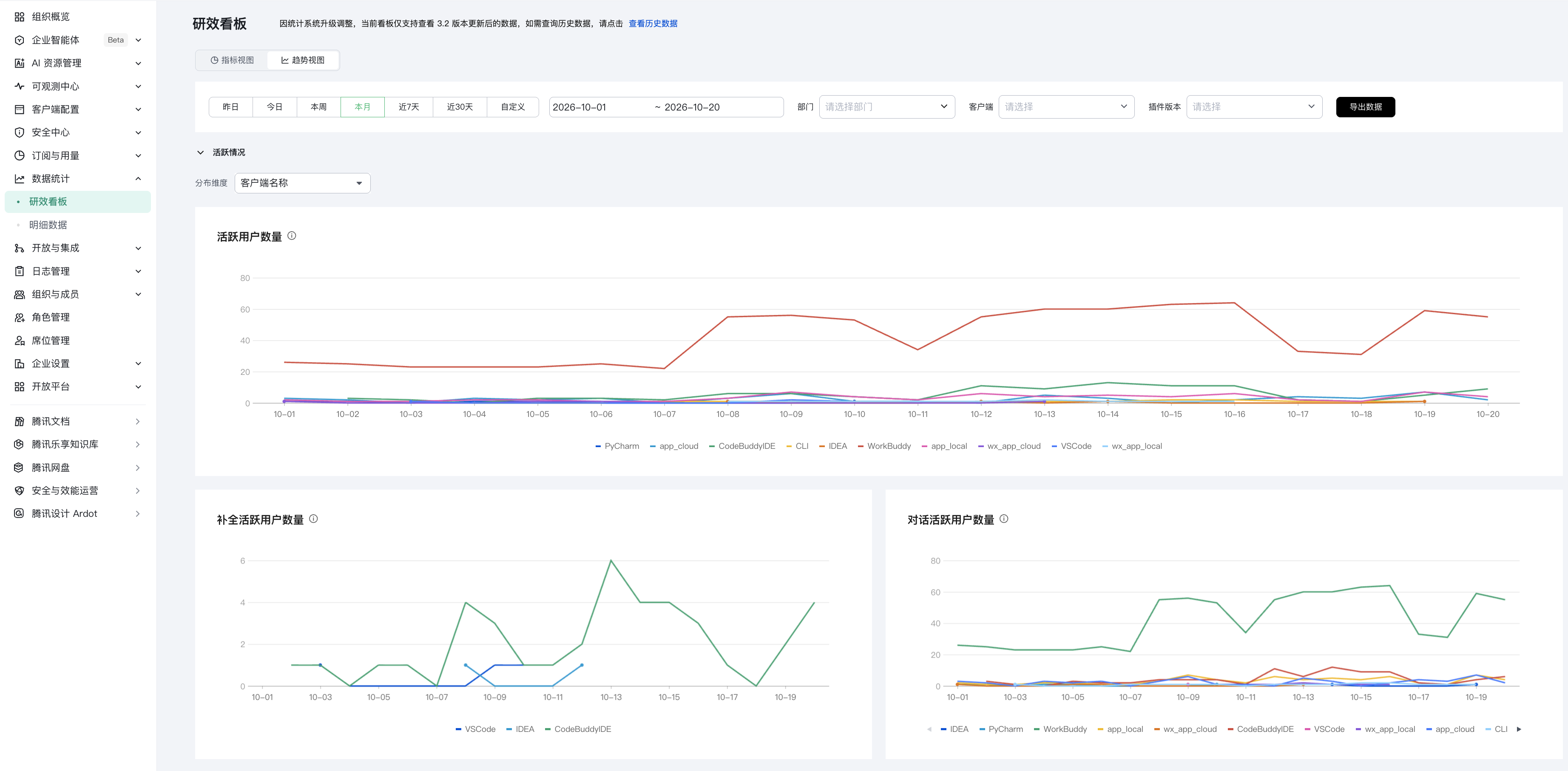
Task: Open the 分布维度 客户端名称 dropdown
Action: (303, 183)
